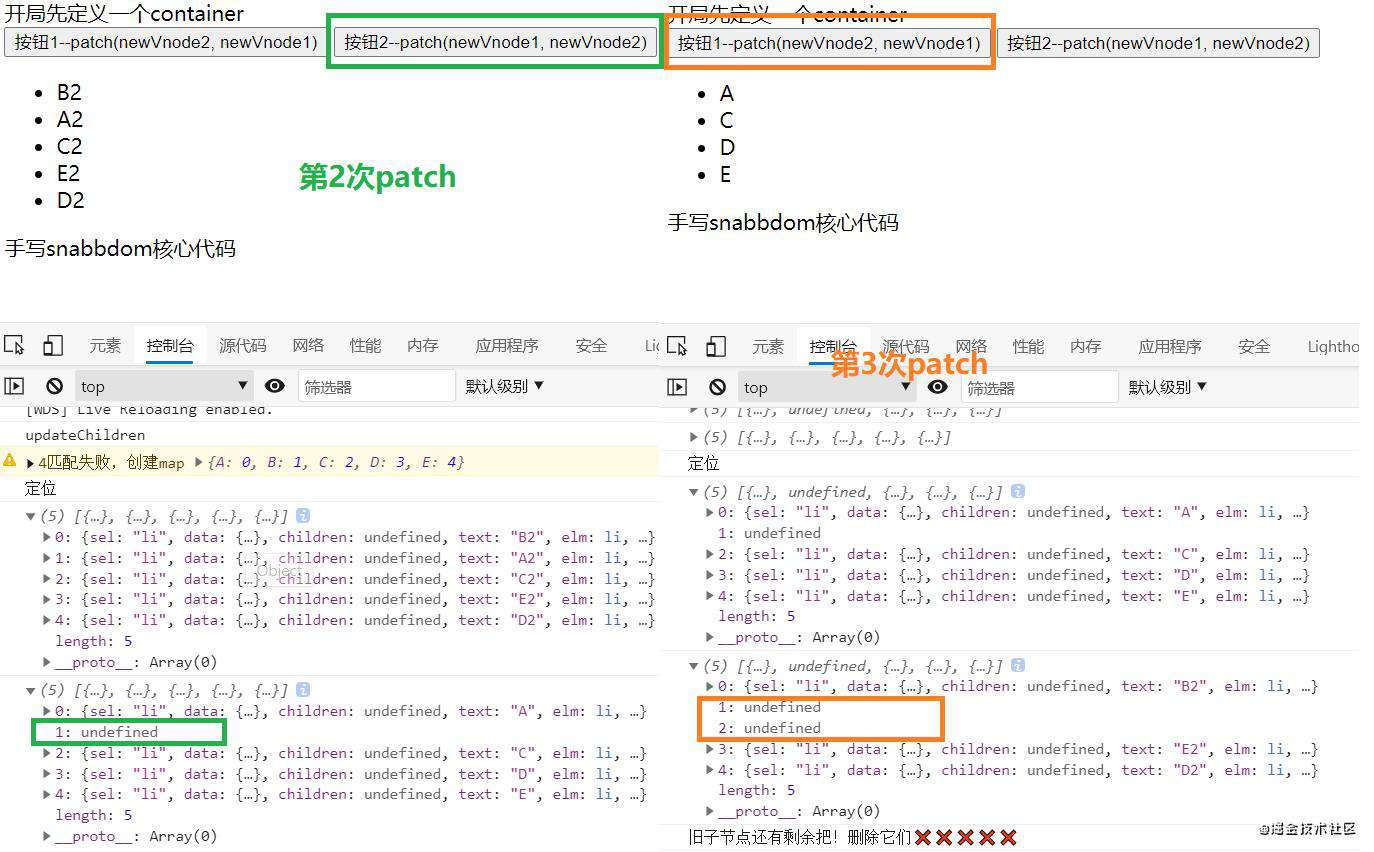Clear console icon in right DevTools

pyautogui.click(x=718, y=387)
